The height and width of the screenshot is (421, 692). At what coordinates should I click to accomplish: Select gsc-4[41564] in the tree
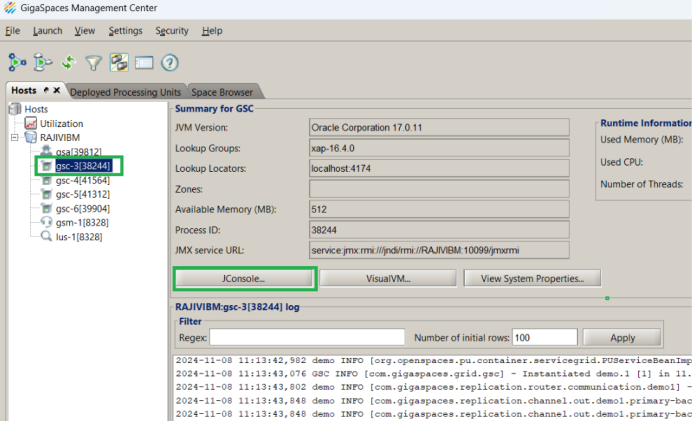[83, 180]
